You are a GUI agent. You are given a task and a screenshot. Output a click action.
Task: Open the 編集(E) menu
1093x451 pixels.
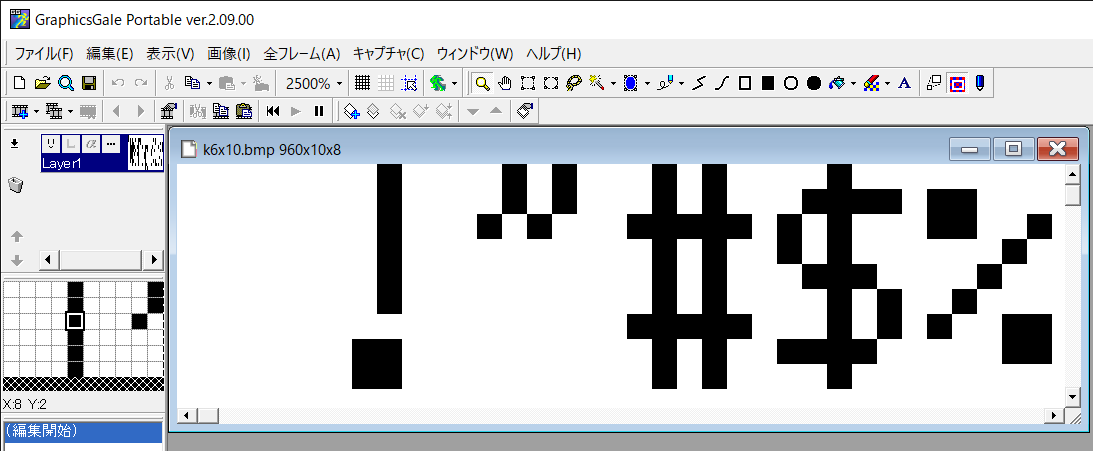click(x=109, y=54)
